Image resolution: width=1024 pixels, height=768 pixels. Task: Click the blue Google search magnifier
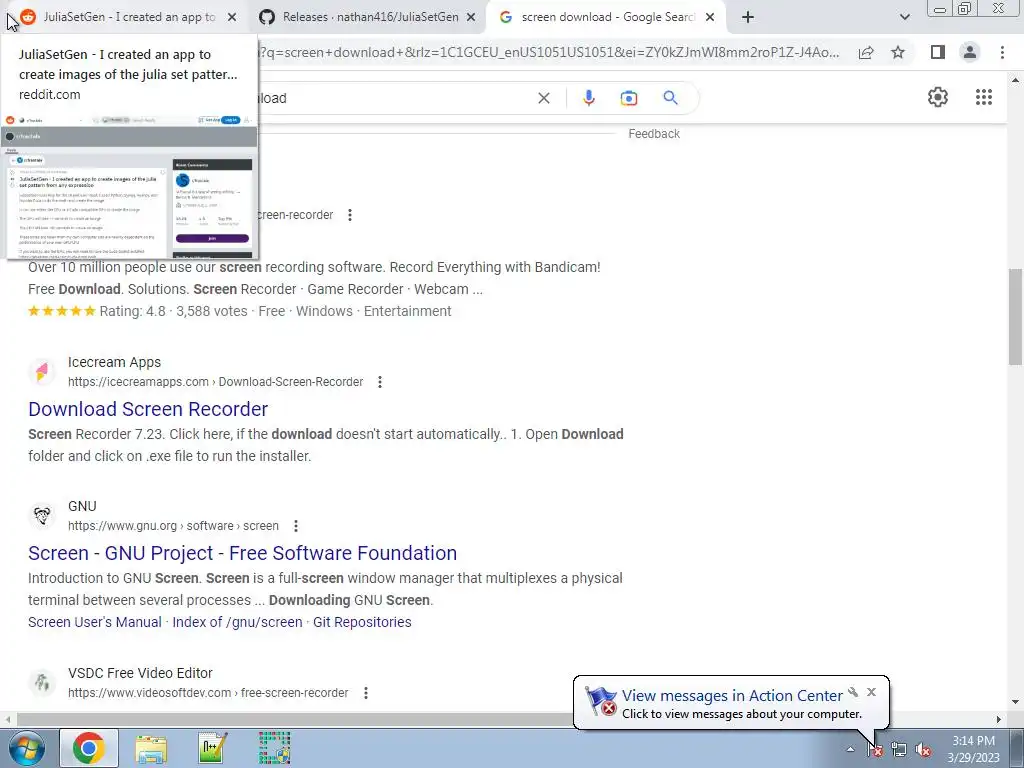(670, 98)
